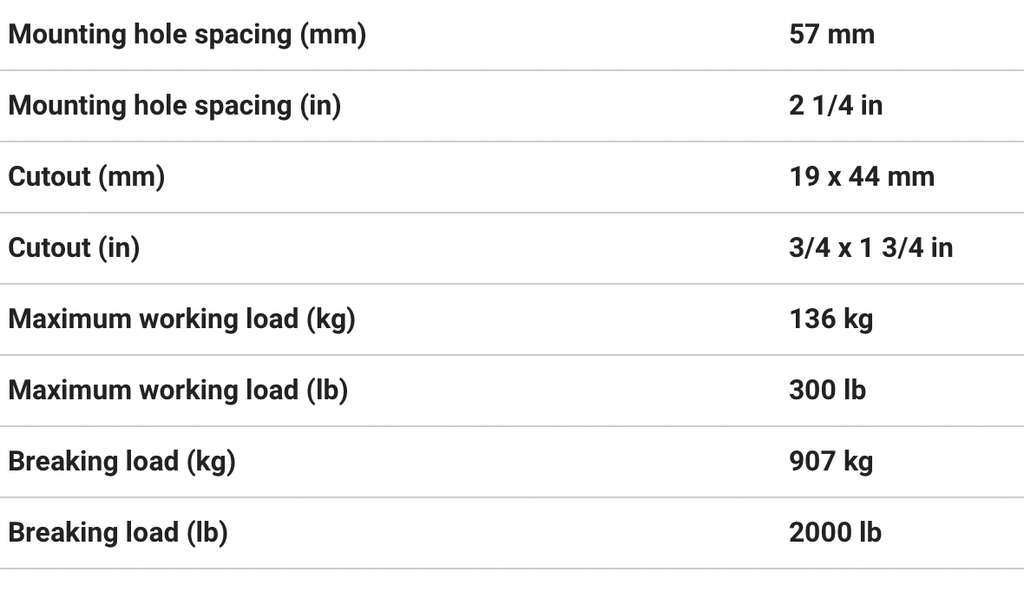The height and width of the screenshot is (592, 1024).
Task: Click the "Maximum working load (kg)" label
Action: 182,320
